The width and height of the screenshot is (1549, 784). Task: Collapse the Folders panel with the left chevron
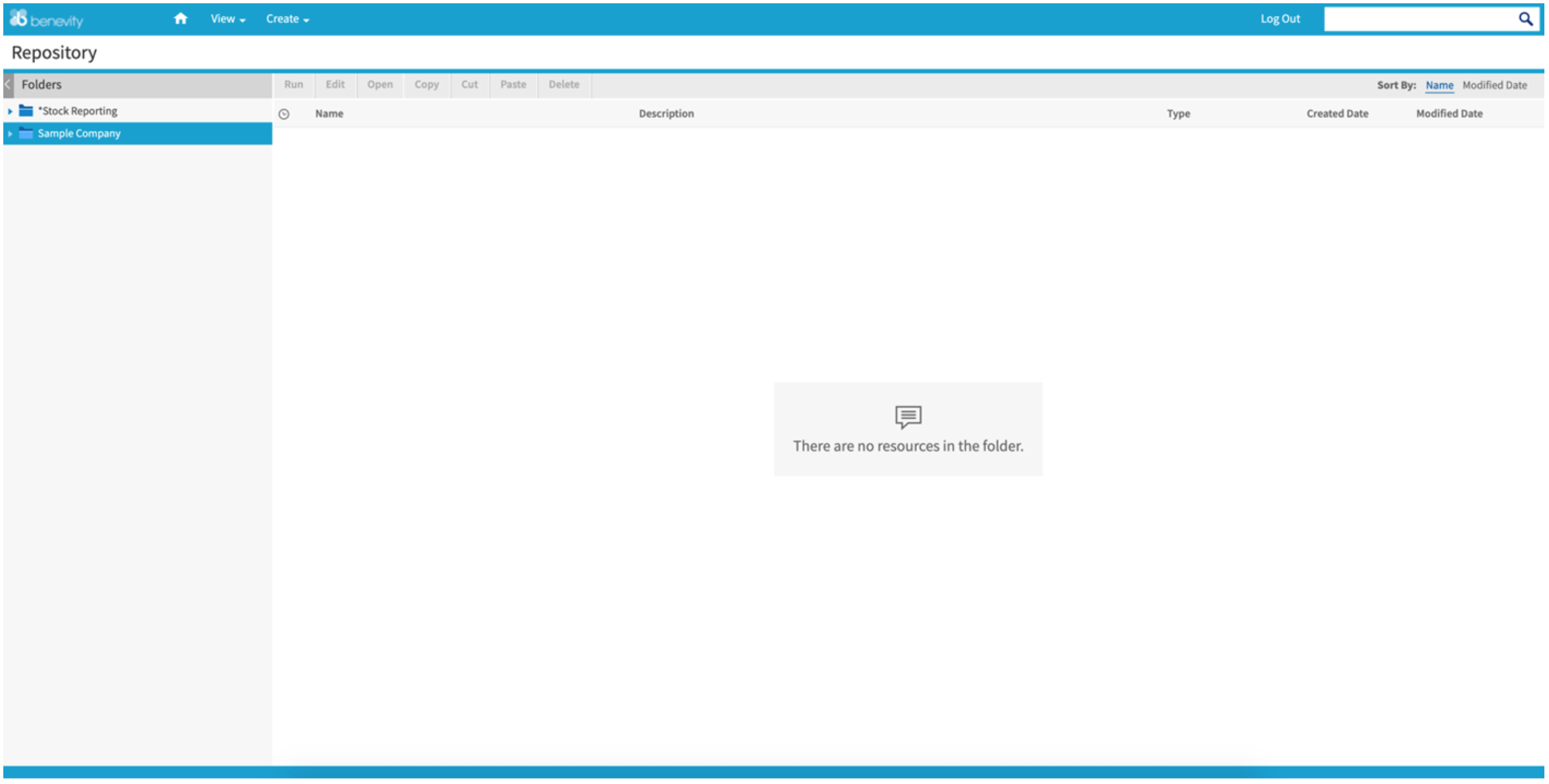(x=7, y=84)
